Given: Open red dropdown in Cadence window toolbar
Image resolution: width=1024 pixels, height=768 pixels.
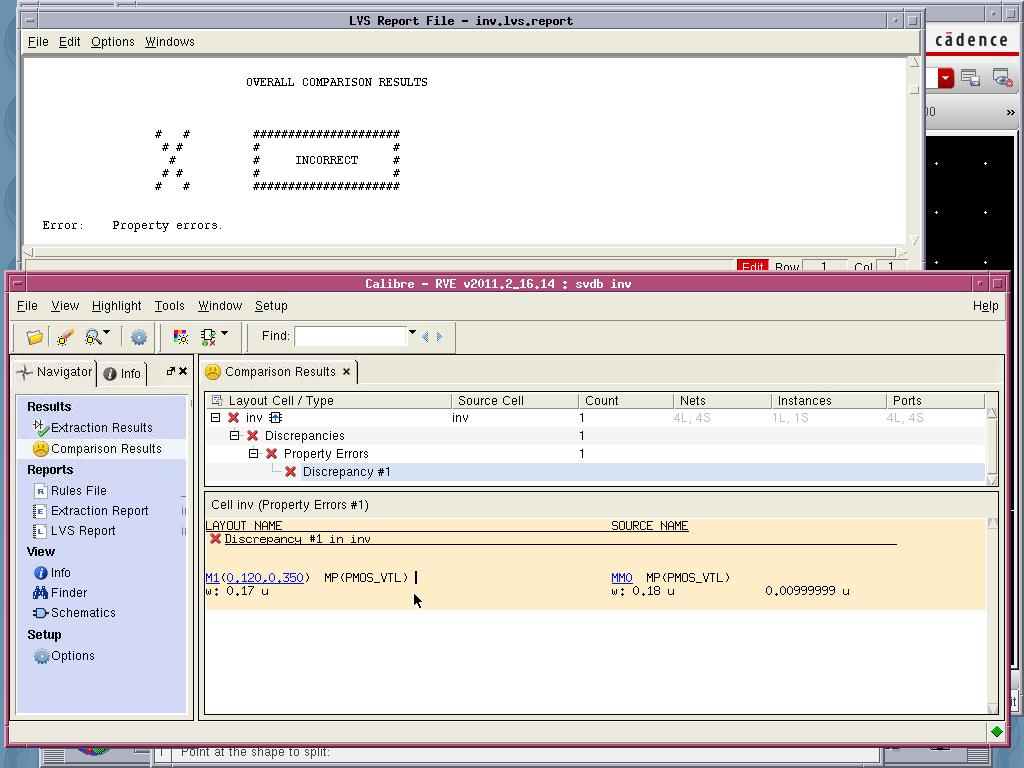Looking at the screenshot, I should tap(946, 78).
